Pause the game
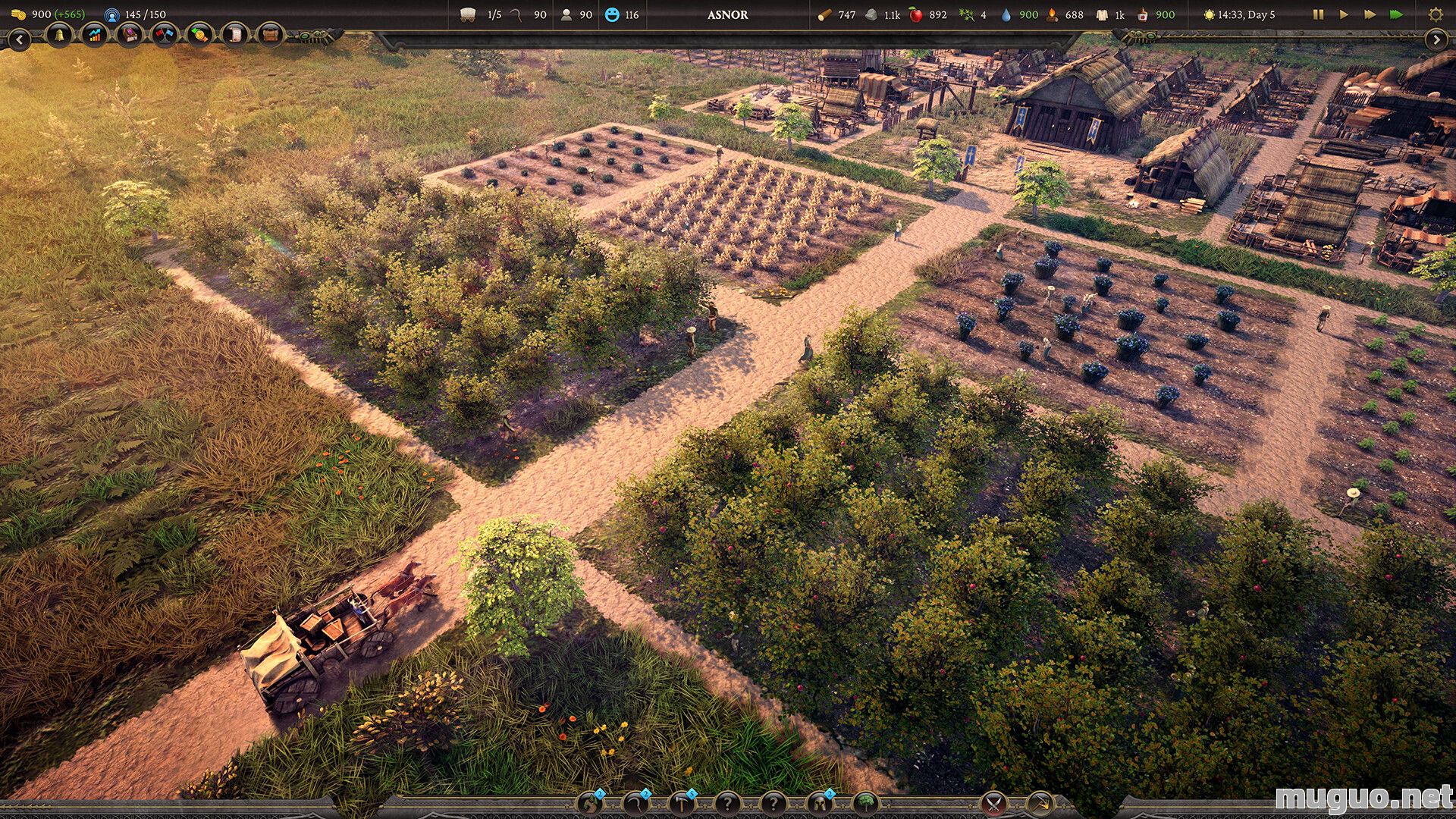Image resolution: width=1456 pixels, height=819 pixels. point(1318,14)
